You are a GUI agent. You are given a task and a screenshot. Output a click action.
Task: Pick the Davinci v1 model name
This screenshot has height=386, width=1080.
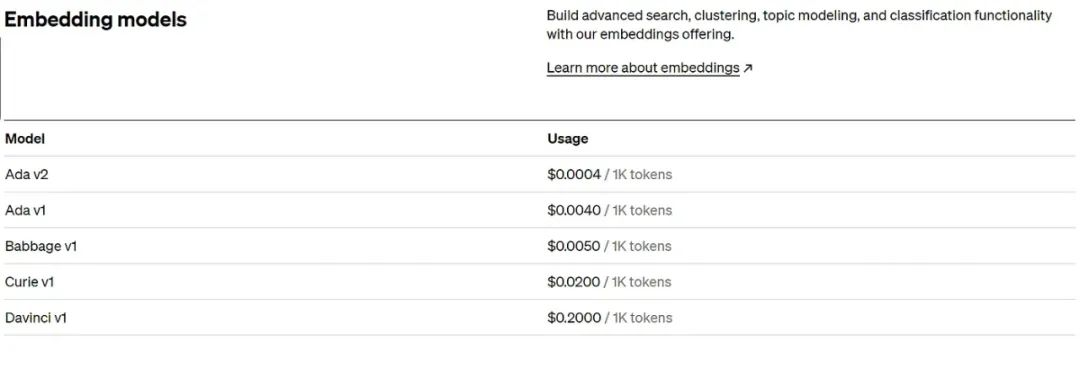36,318
